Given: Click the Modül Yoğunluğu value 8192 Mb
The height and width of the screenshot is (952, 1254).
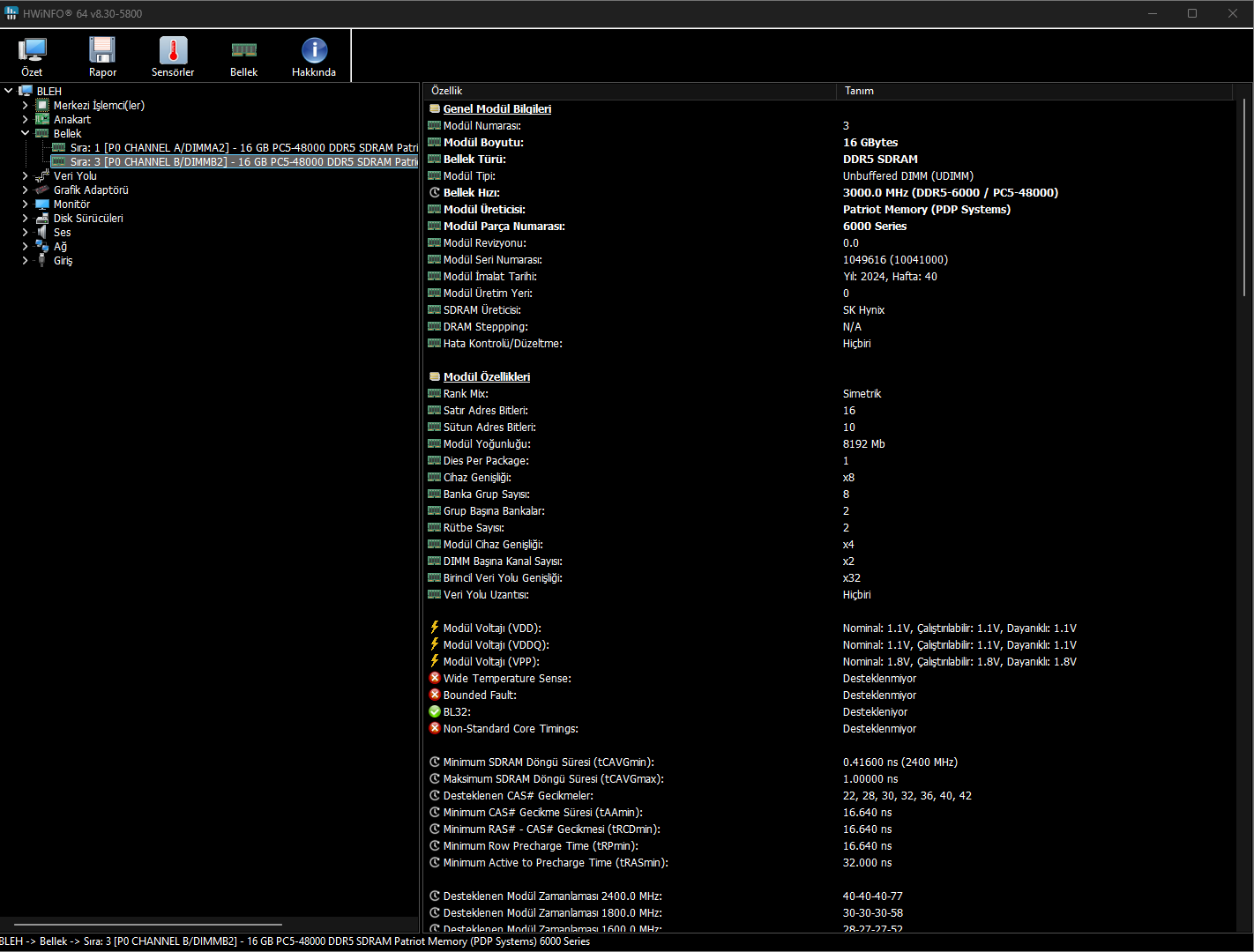Looking at the screenshot, I should tap(864, 443).
